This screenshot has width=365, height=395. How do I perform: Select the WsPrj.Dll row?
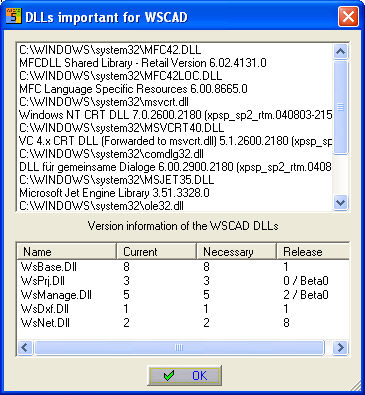click(183, 281)
